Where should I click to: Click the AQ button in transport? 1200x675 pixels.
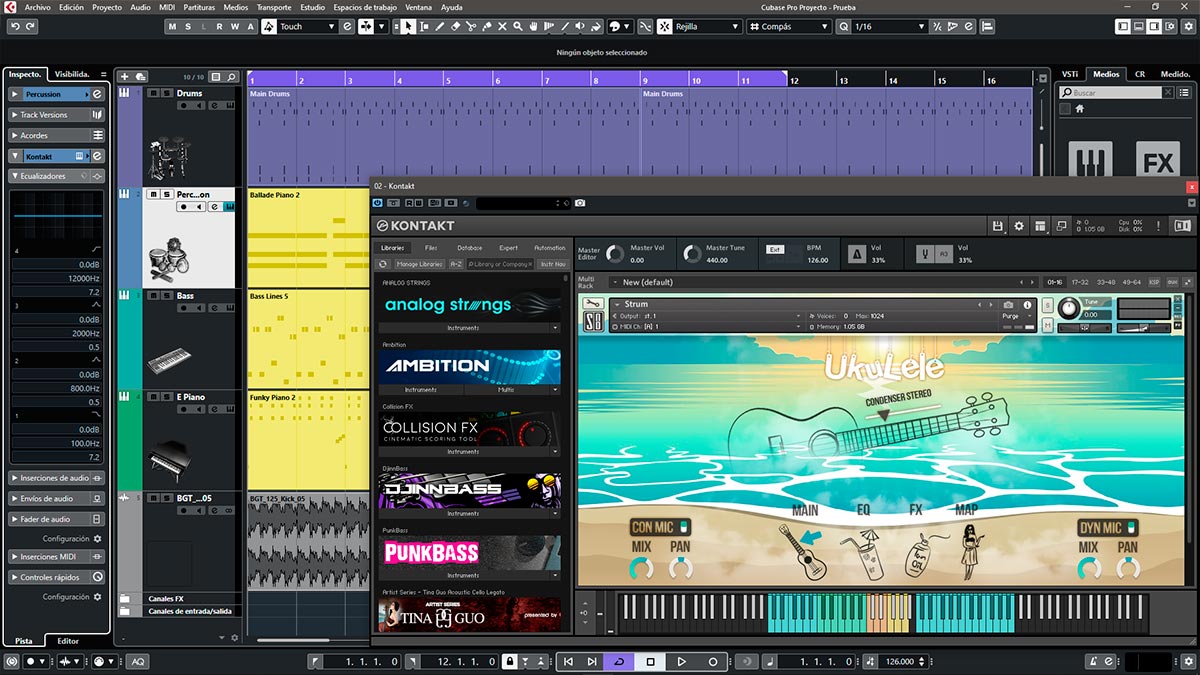(137, 661)
